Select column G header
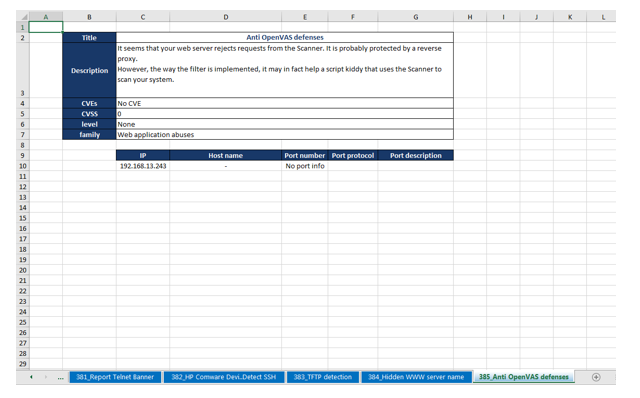640x398 pixels. coord(416,17)
